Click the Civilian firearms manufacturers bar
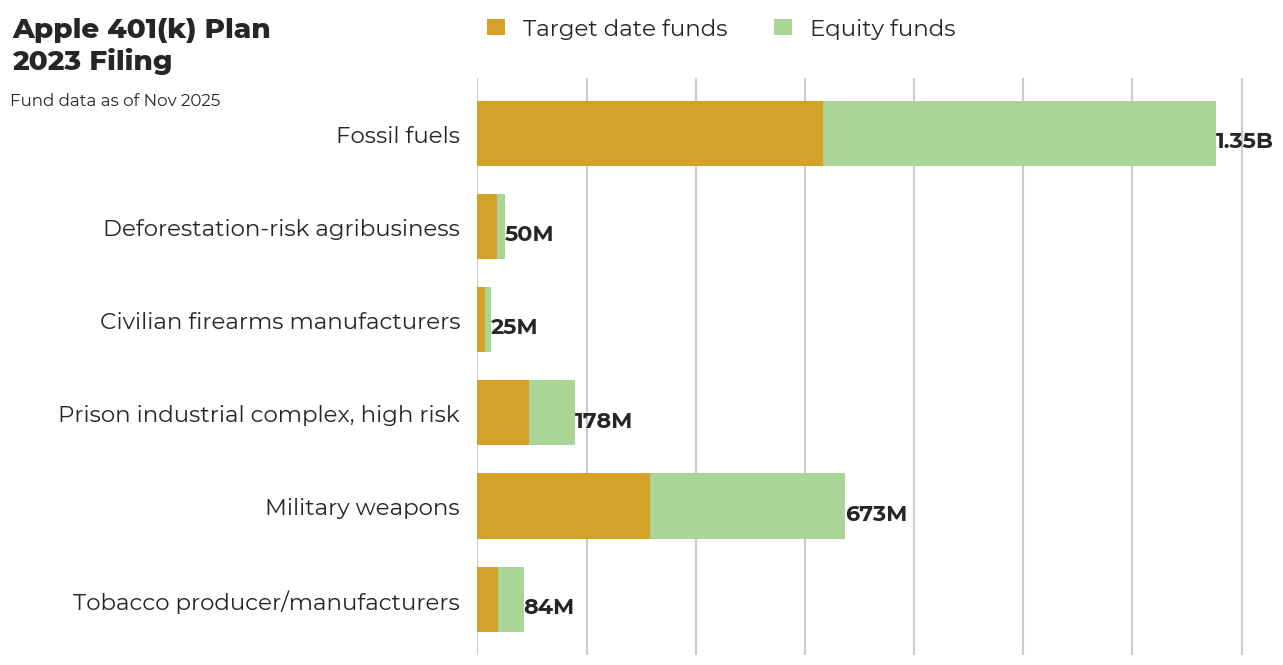 click(484, 320)
